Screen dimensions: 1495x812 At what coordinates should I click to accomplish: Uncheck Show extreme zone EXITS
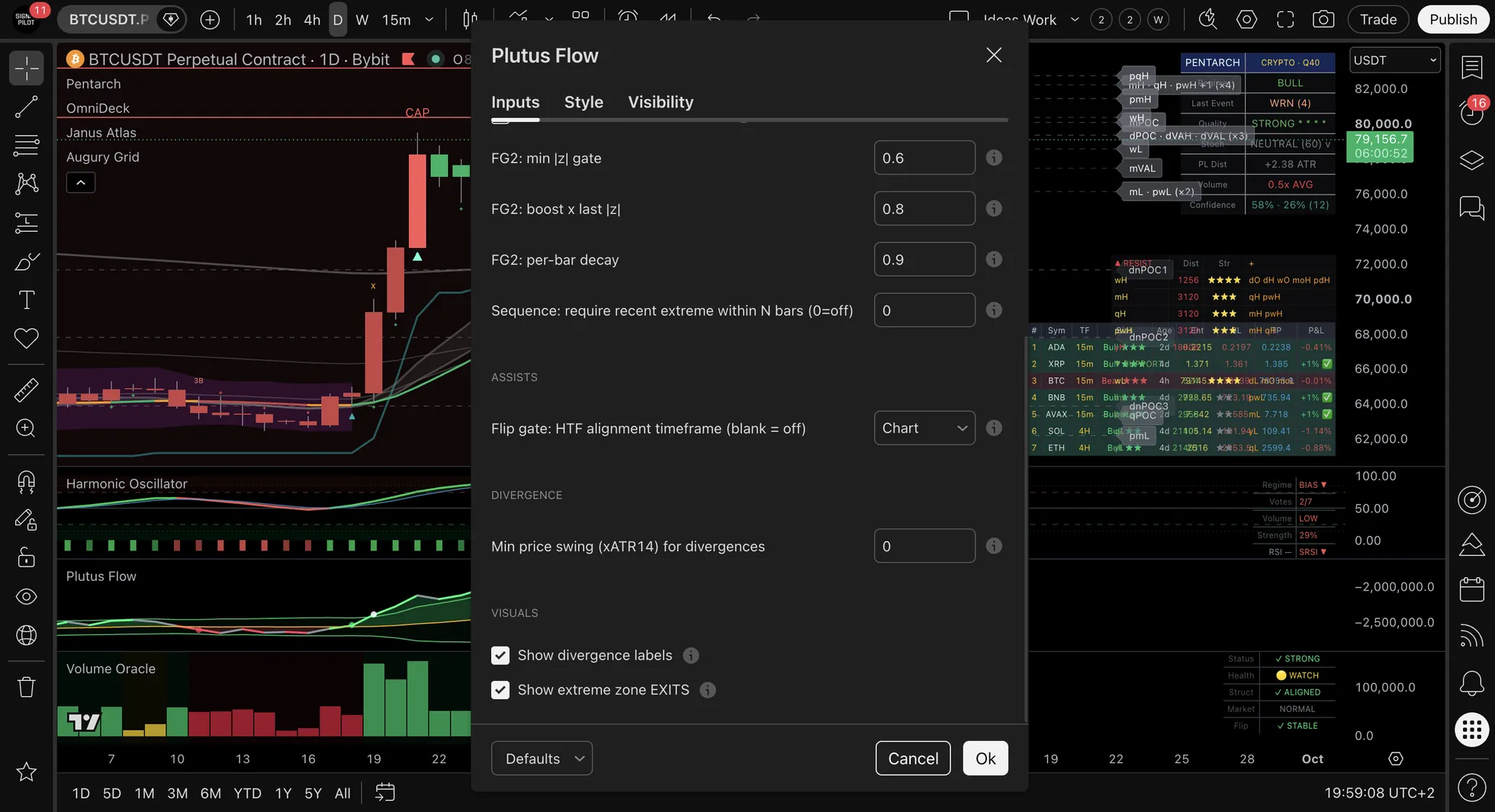coord(500,690)
